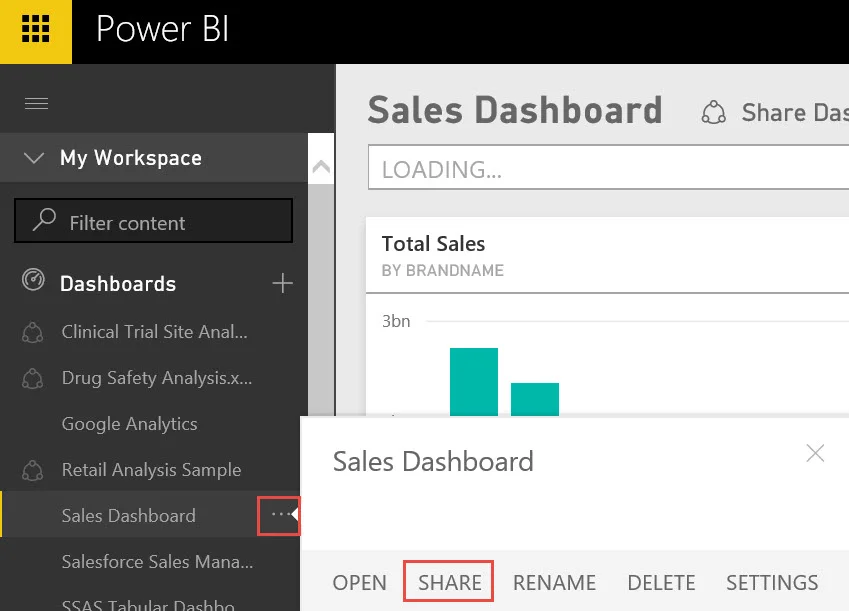Create a new dashboard with the plus icon
The width and height of the screenshot is (849, 611).
click(283, 283)
